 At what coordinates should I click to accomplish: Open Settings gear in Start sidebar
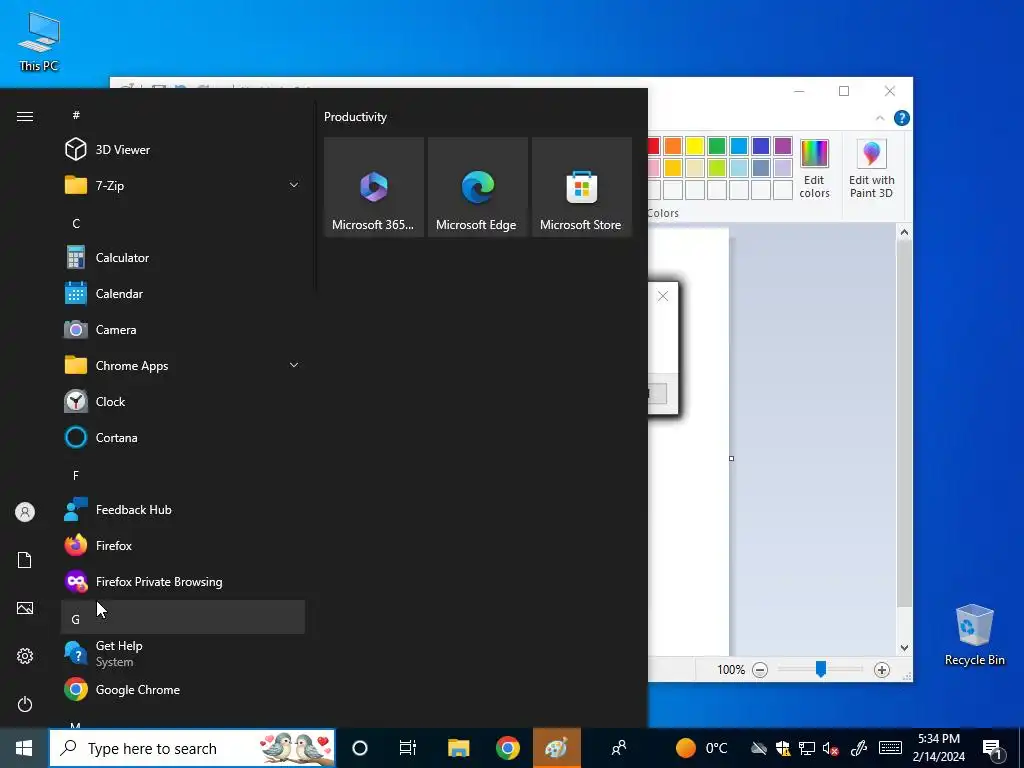pyautogui.click(x=25, y=656)
